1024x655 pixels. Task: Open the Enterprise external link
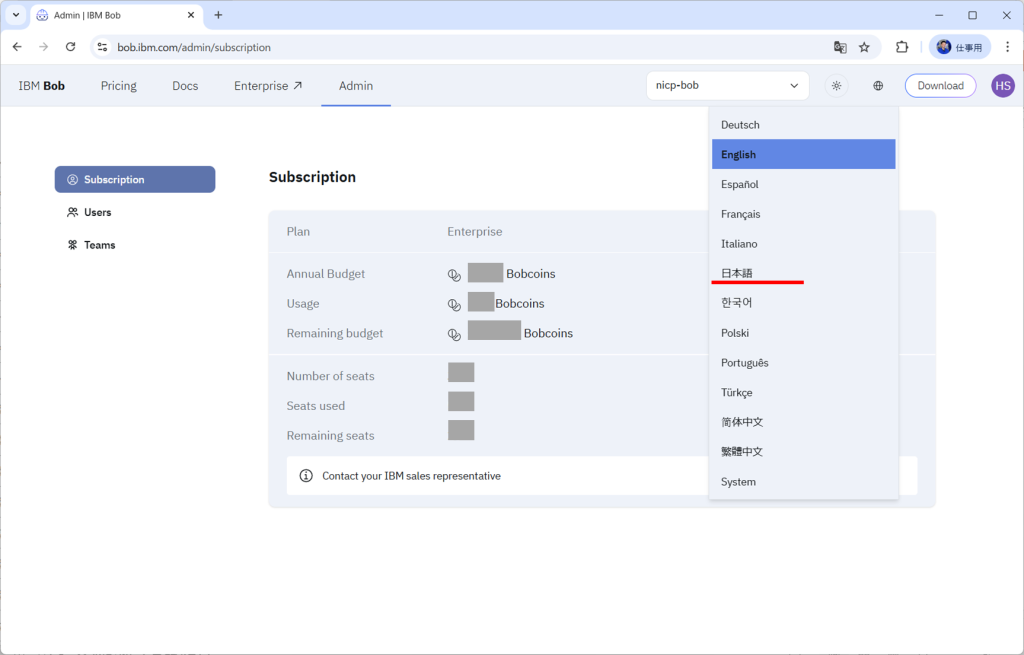268,86
